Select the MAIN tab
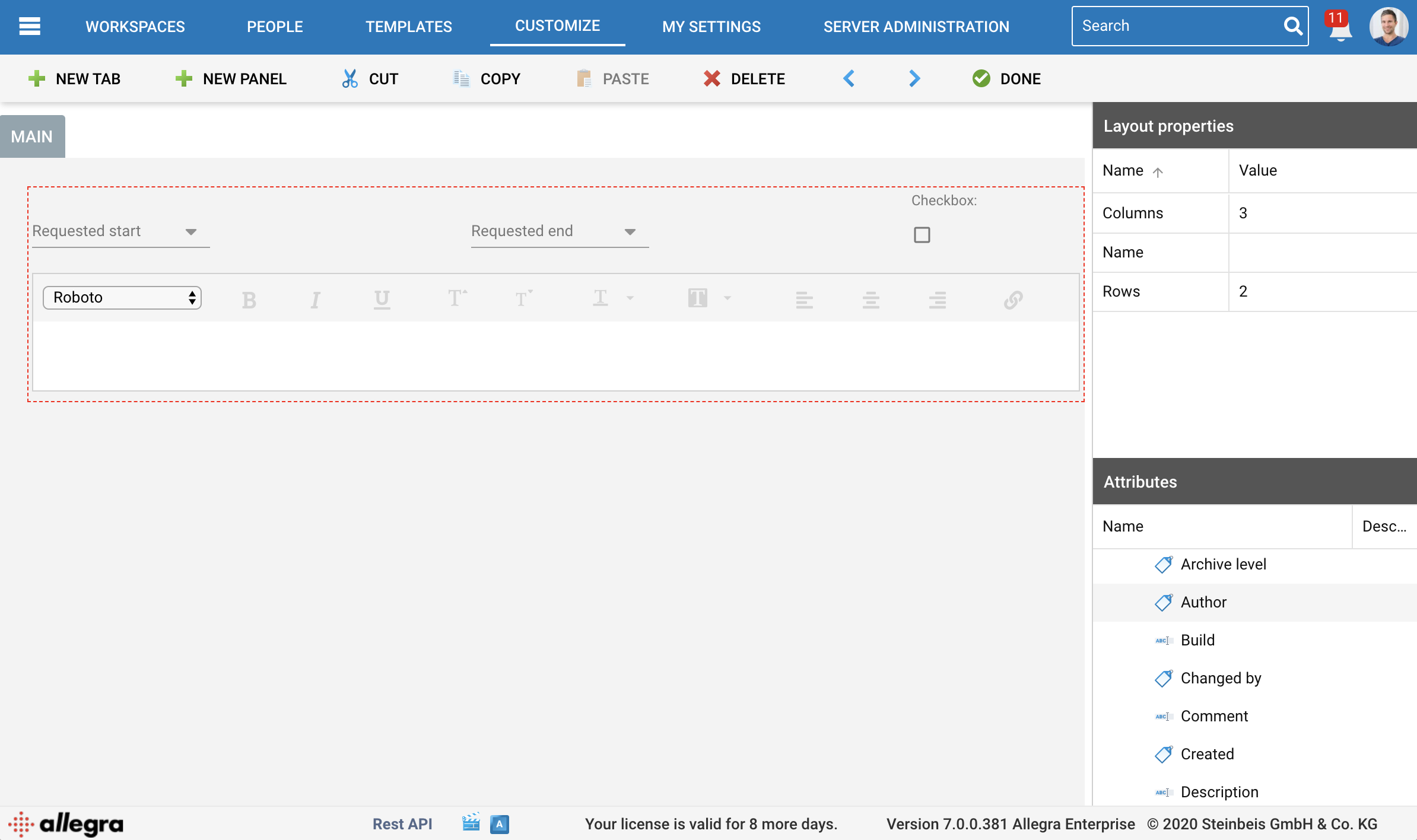This screenshot has height=840, width=1417. (32, 137)
